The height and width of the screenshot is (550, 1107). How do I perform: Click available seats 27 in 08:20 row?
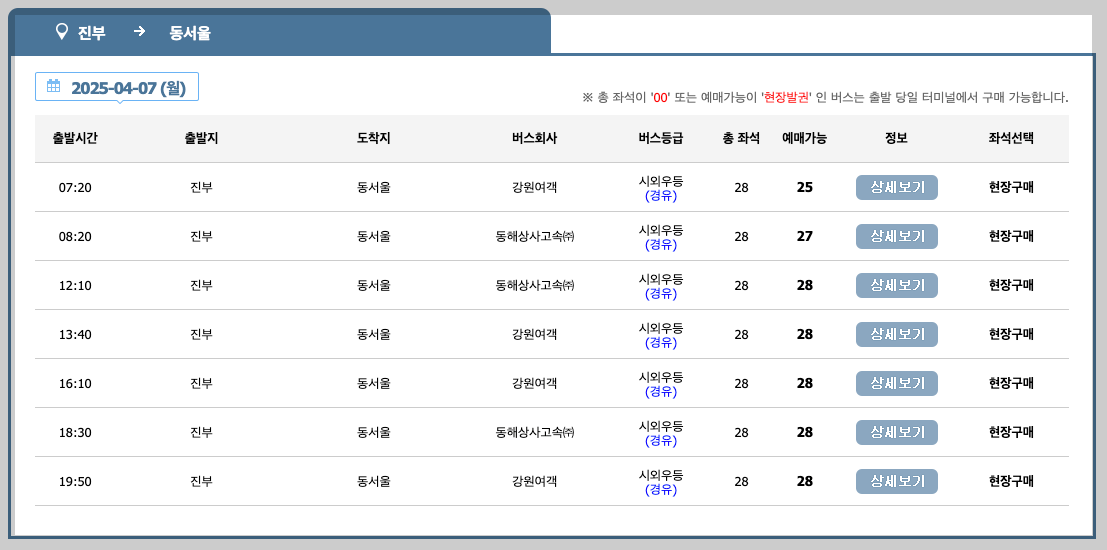tap(805, 237)
